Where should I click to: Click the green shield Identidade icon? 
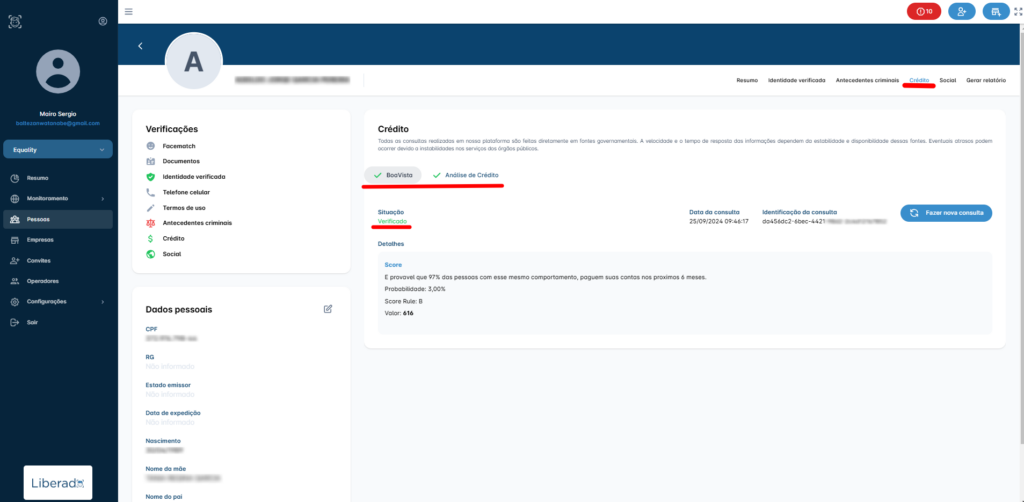[151, 177]
